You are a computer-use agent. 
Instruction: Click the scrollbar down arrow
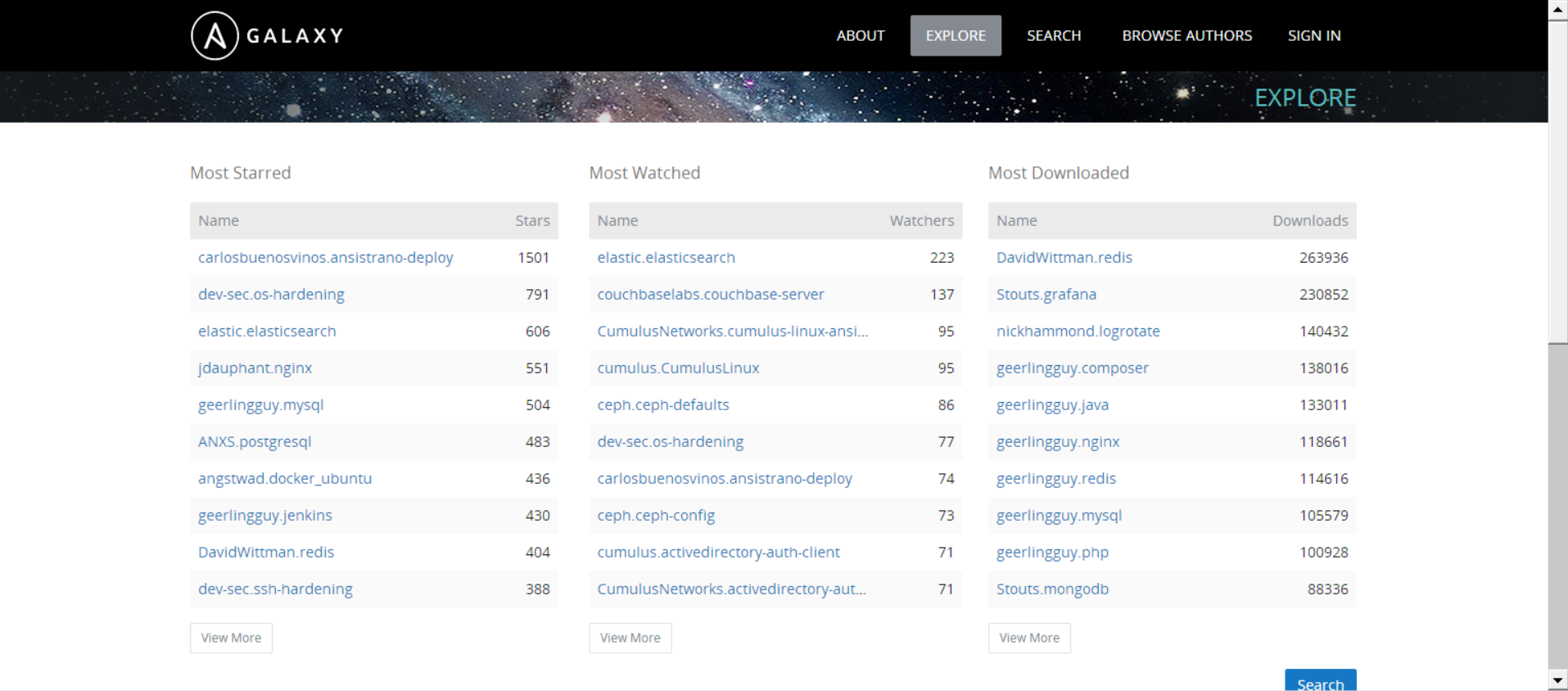pyautogui.click(x=1558, y=681)
